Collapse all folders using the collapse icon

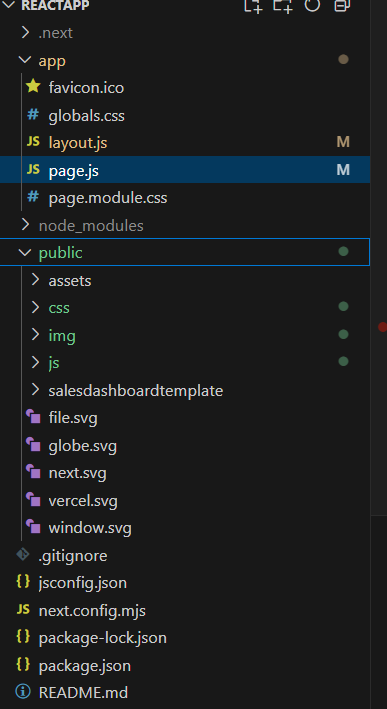pos(342,5)
